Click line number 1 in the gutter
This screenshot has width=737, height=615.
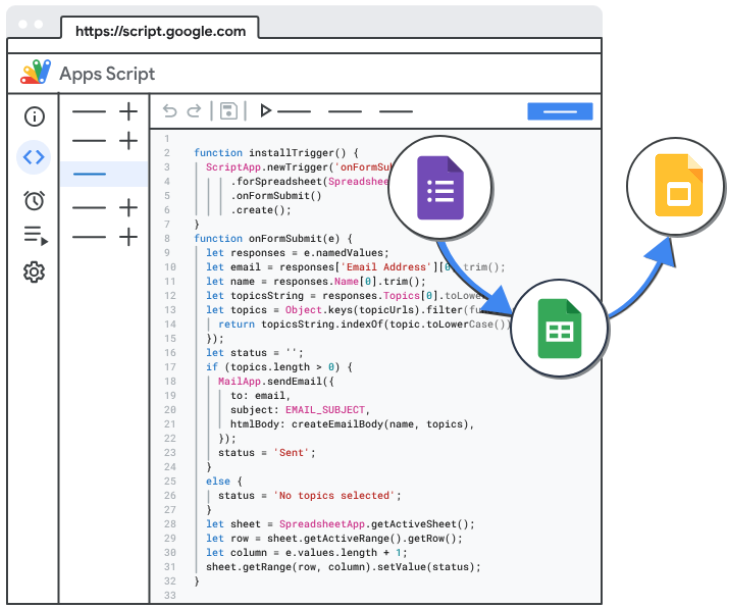coord(166,139)
